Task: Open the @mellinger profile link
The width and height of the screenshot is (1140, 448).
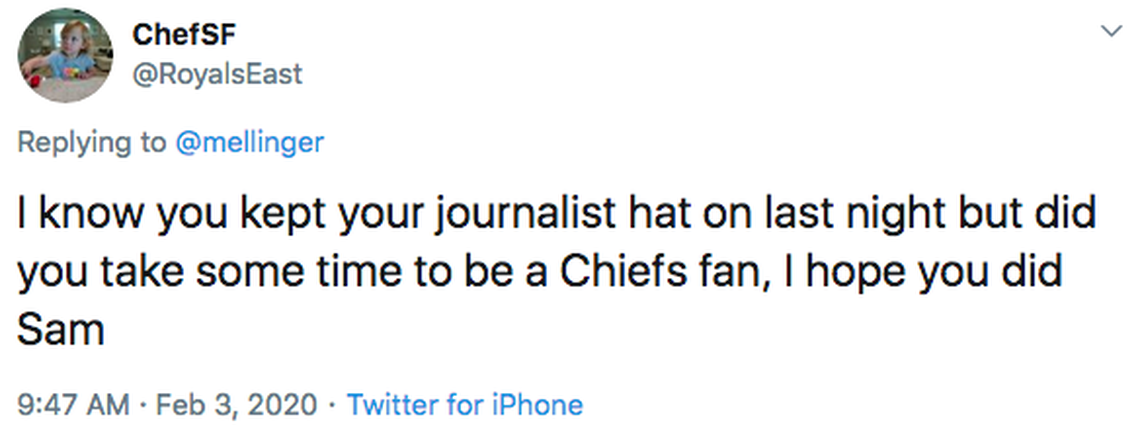Action: coord(249,142)
